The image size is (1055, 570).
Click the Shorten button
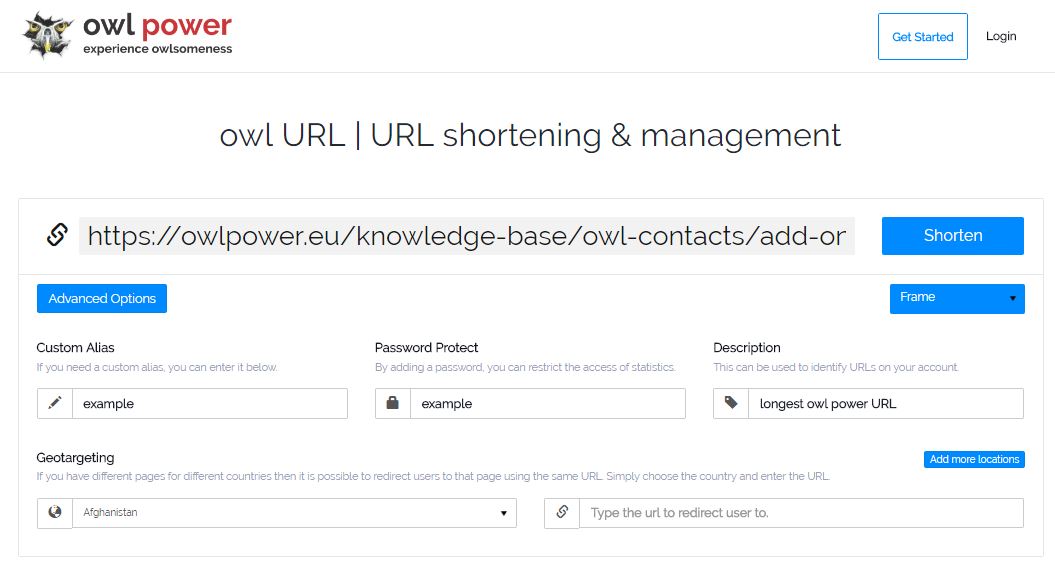[x=953, y=236]
